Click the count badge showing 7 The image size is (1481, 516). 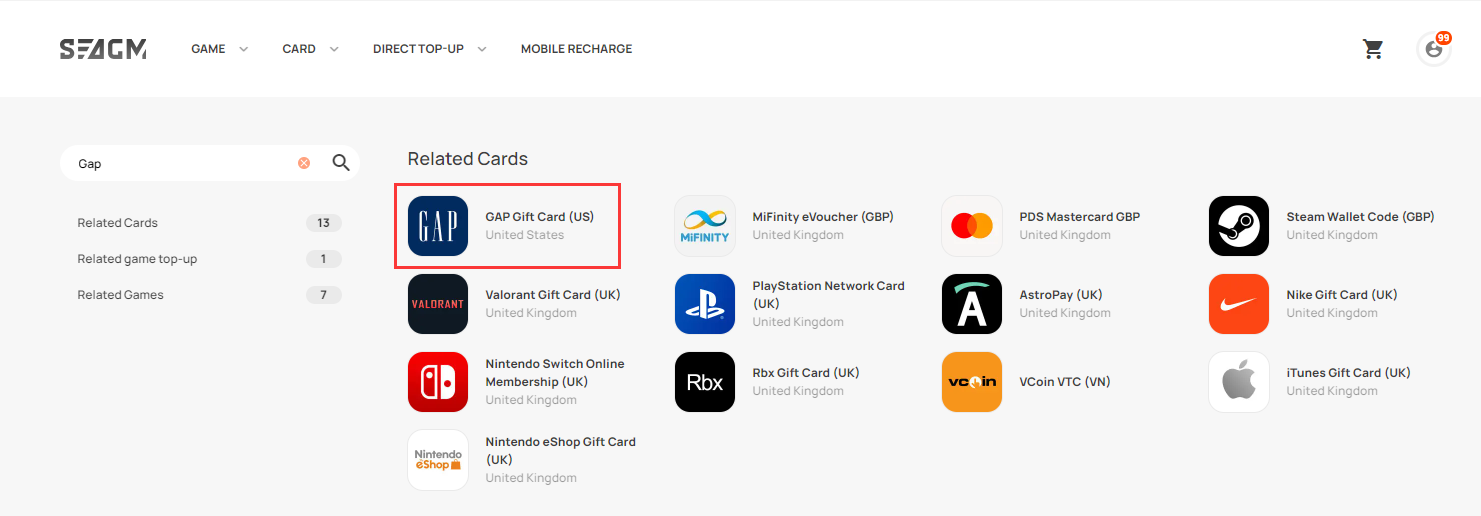(323, 295)
